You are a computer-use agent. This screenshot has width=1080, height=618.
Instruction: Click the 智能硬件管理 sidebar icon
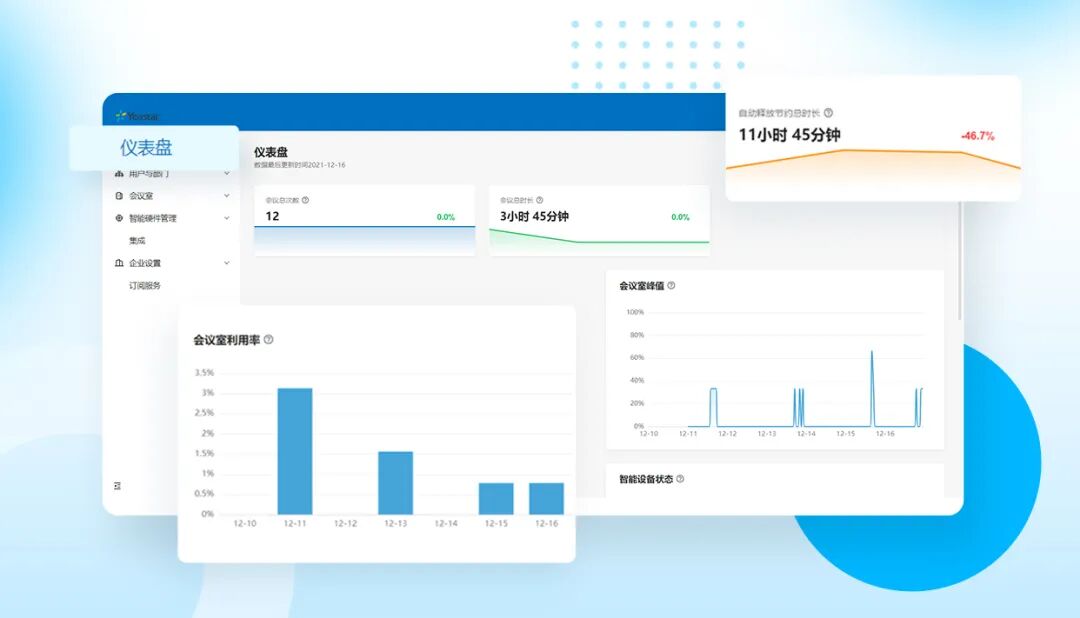click(x=119, y=218)
